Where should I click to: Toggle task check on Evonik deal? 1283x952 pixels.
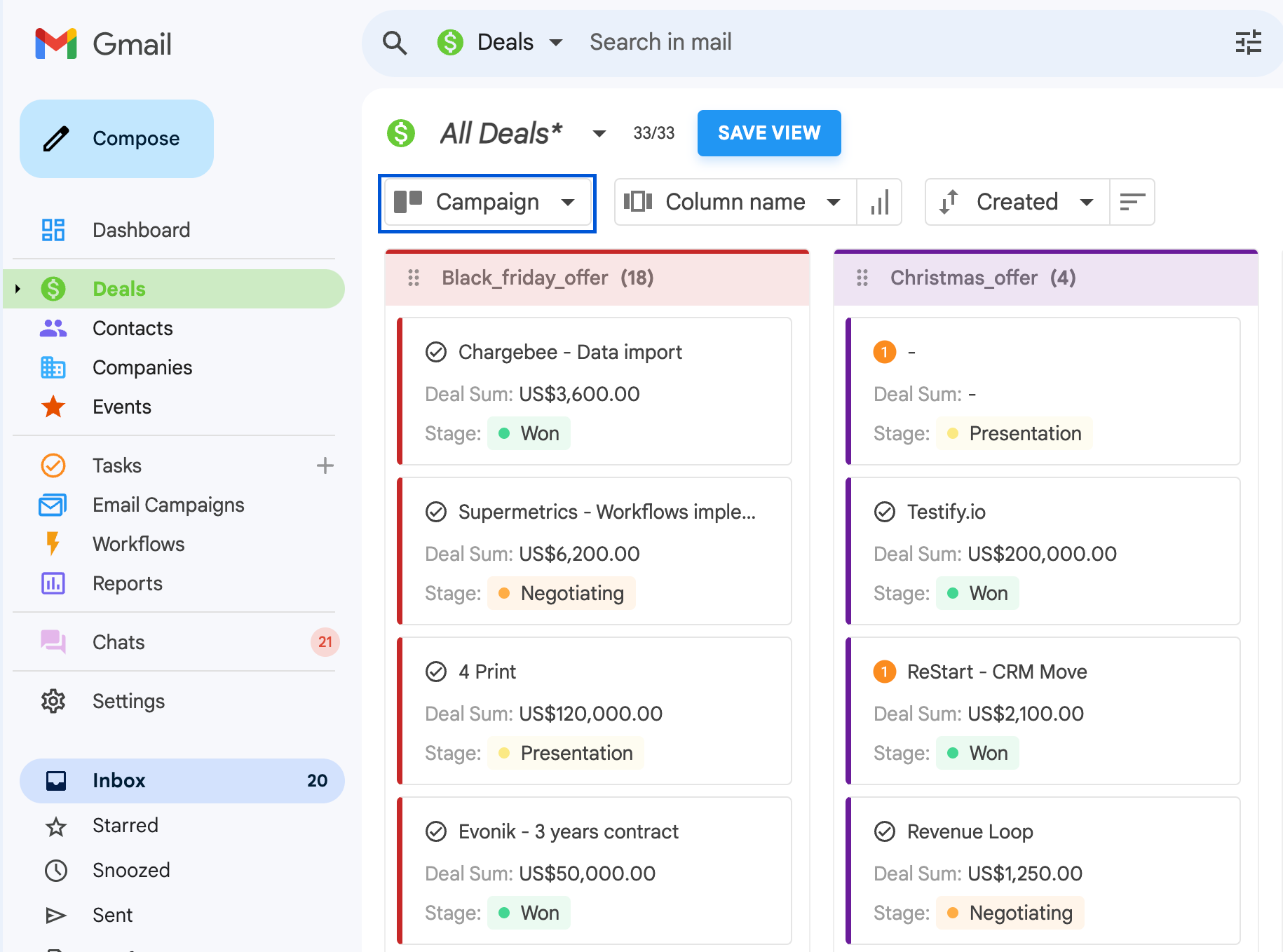click(436, 831)
